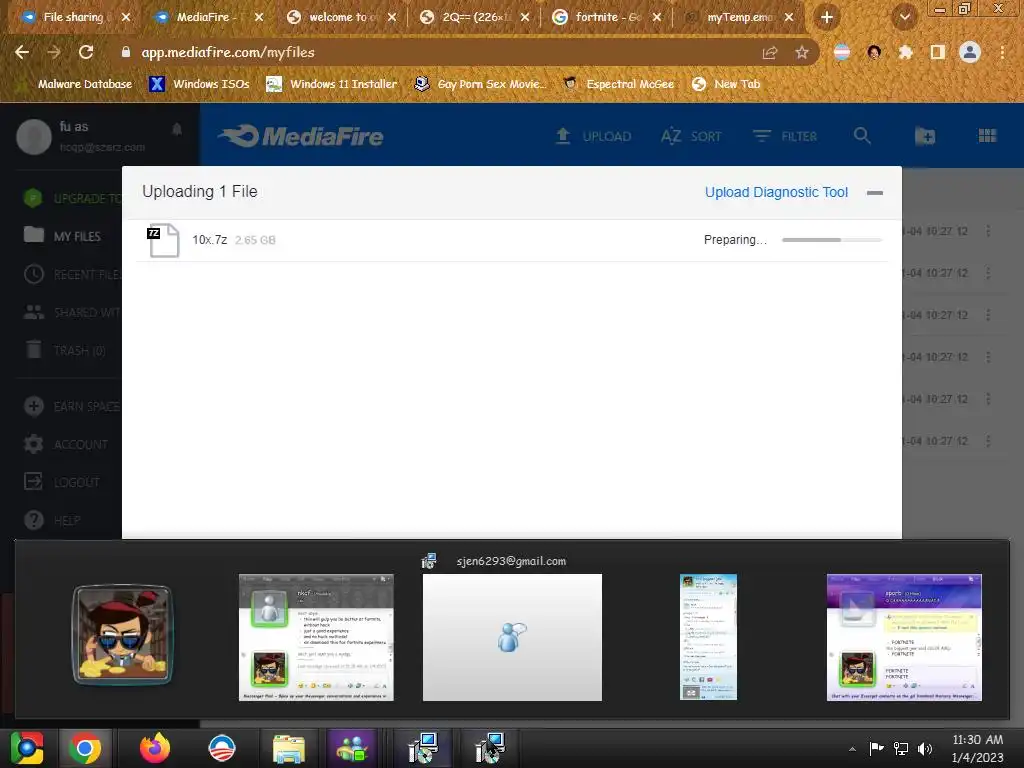The height and width of the screenshot is (768, 1024).
Task: Open My Files in sidebar
Action: tap(63, 236)
